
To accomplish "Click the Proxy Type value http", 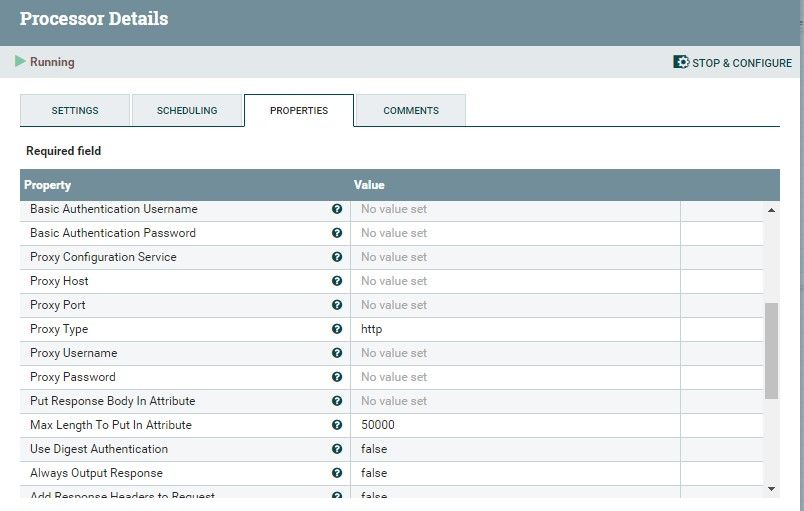I will [372, 329].
